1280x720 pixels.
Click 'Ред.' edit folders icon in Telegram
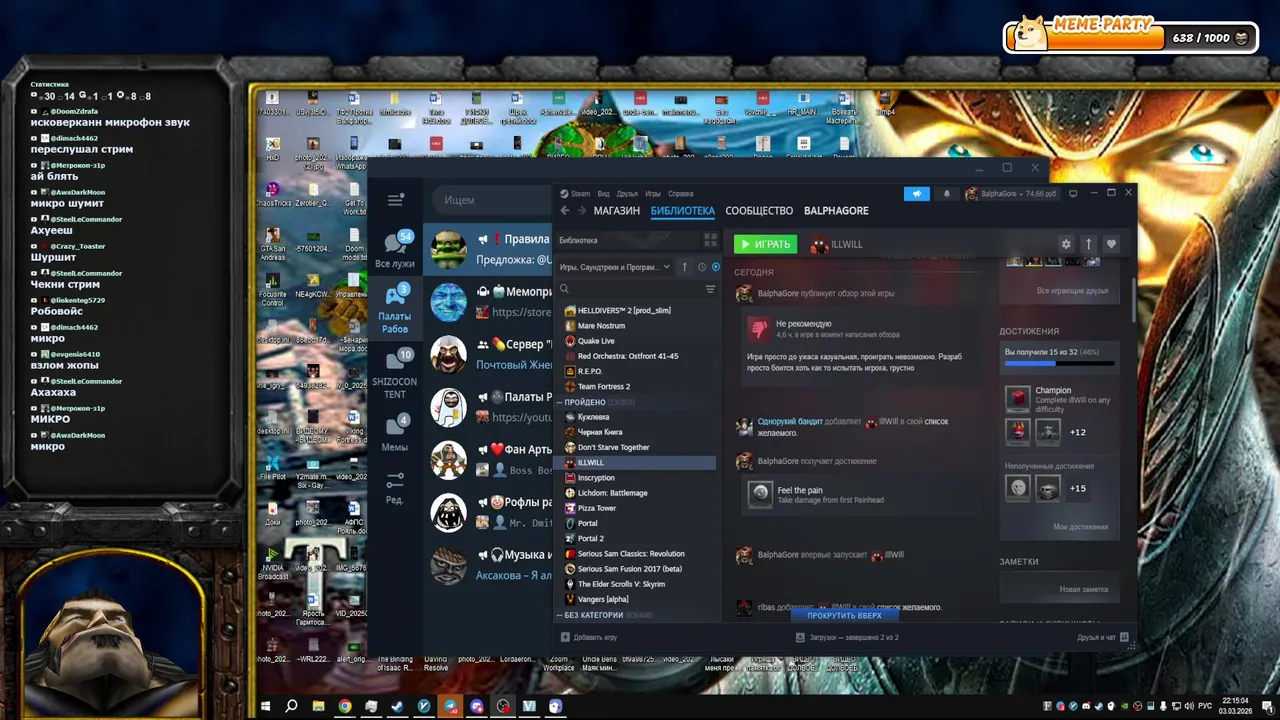click(395, 488)
